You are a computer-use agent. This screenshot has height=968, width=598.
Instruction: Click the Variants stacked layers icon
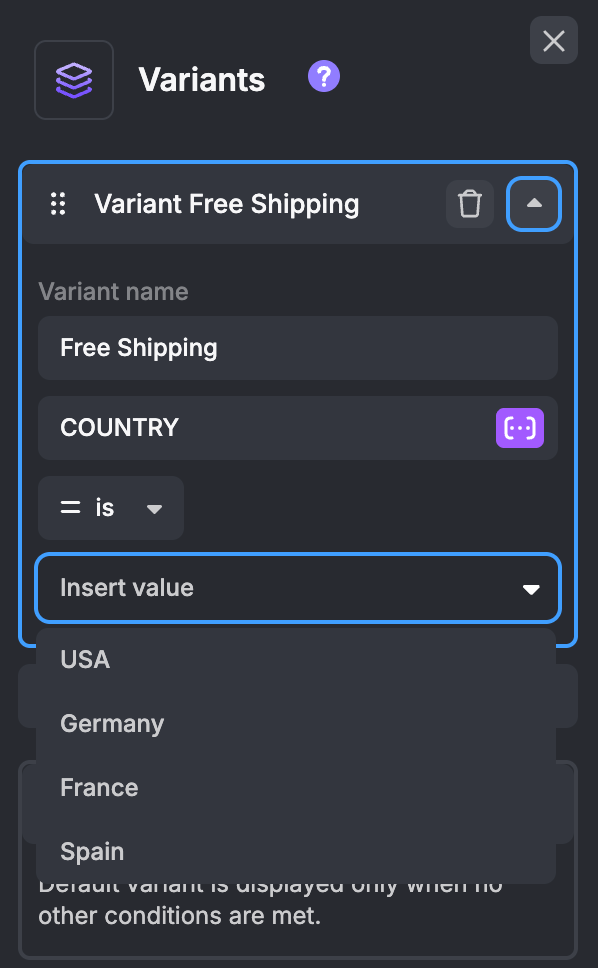point(74,79)
